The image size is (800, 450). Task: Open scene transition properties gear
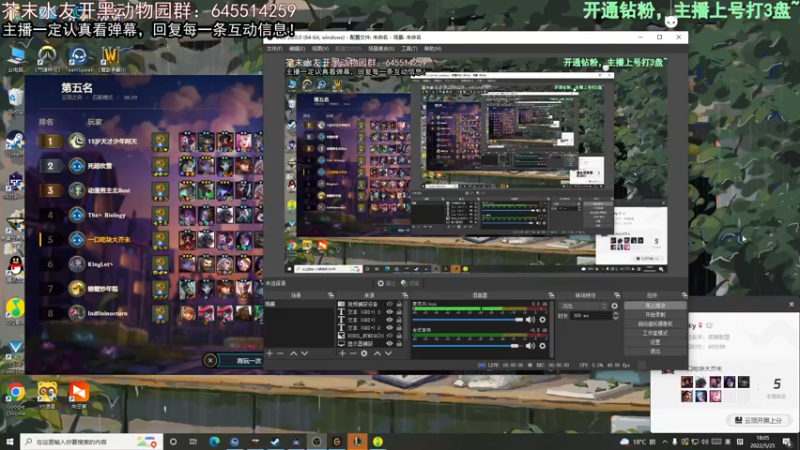pyautogui.click(x=615, y=306)
